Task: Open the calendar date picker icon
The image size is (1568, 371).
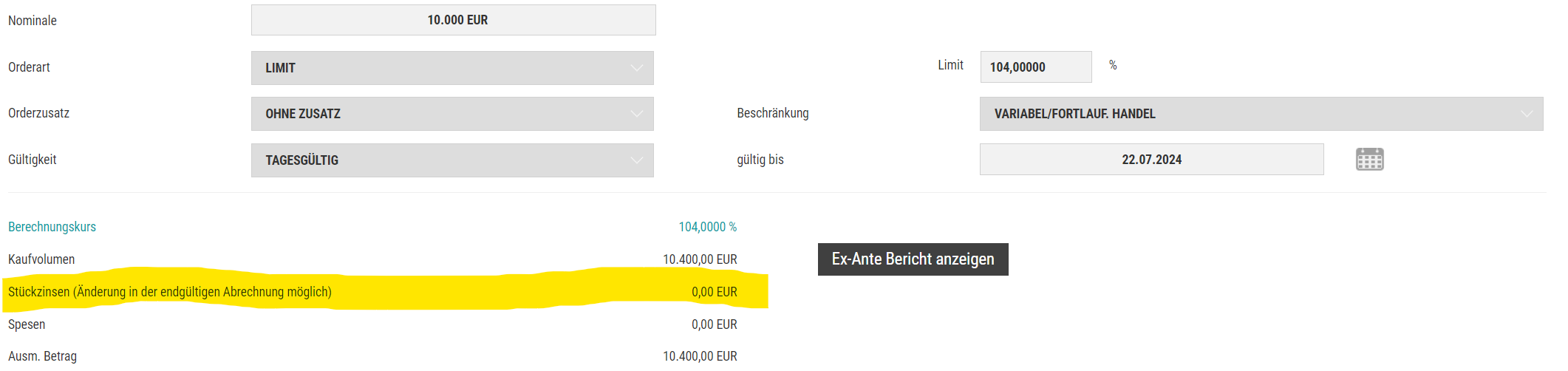Action: [x=1369, y=160]
